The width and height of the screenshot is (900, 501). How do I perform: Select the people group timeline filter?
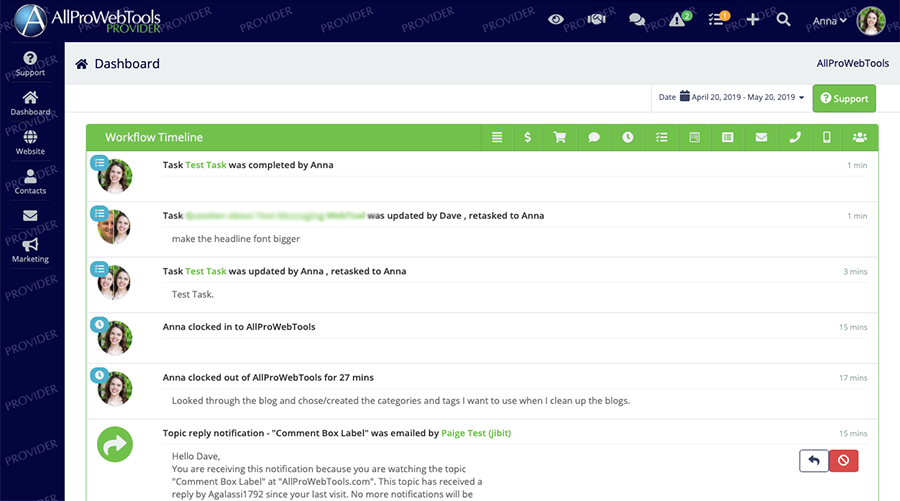860,137
